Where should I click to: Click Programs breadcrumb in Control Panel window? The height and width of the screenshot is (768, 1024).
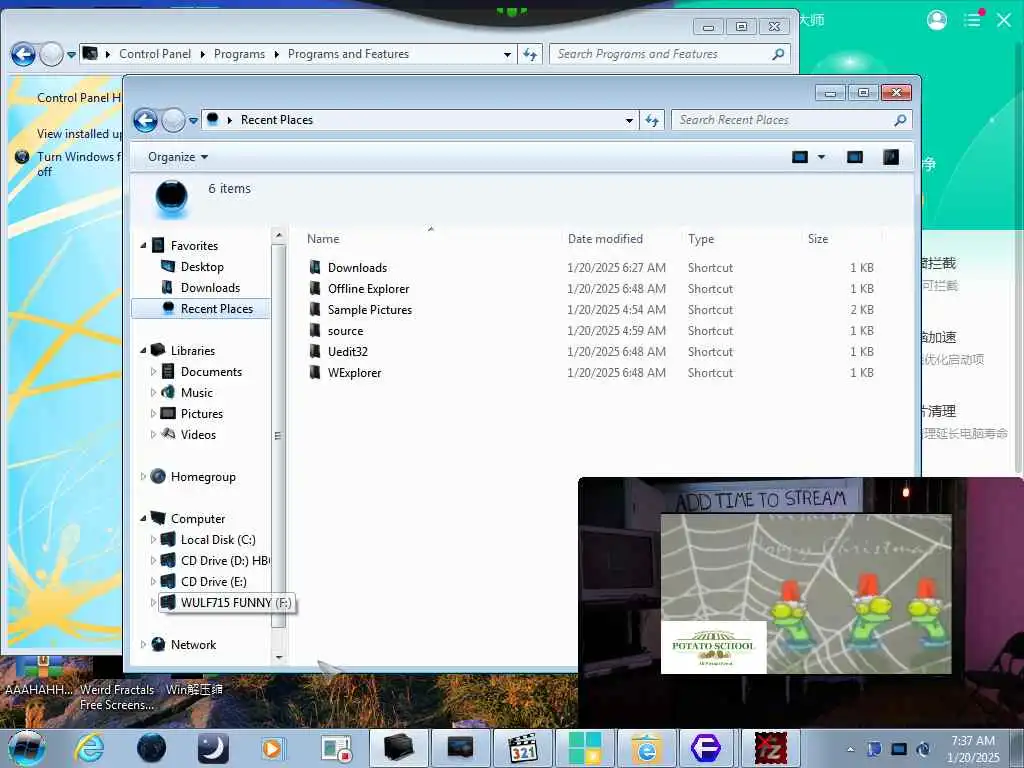click(239, 54)
